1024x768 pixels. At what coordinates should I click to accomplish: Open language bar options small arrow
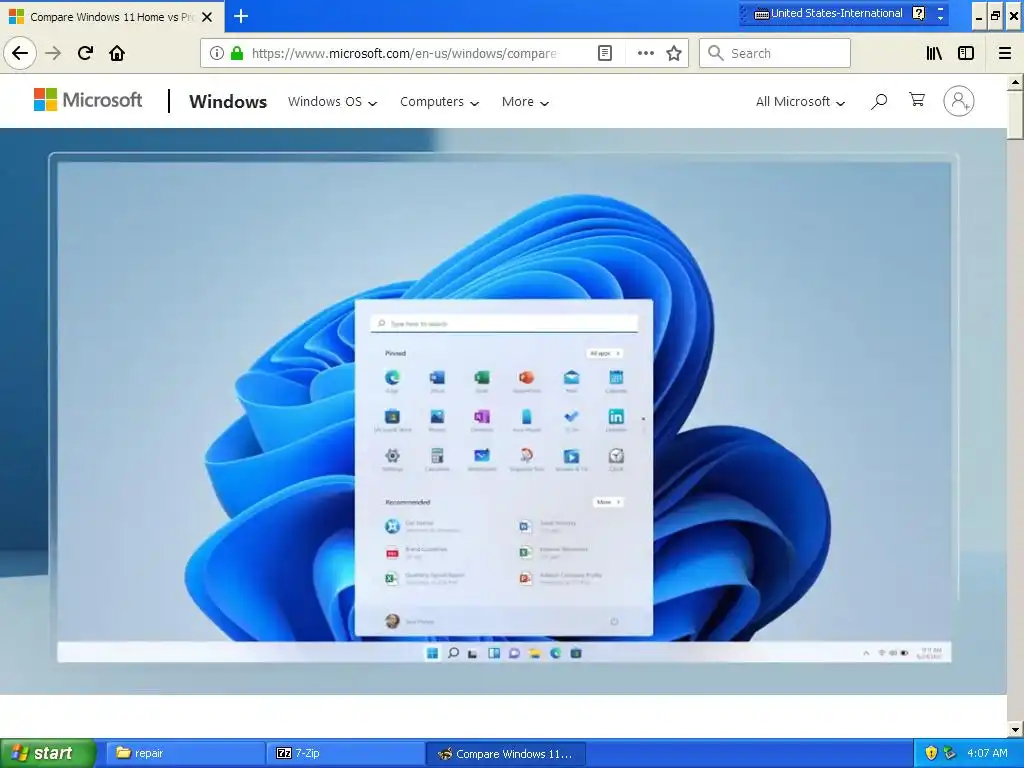pos(940,18)
